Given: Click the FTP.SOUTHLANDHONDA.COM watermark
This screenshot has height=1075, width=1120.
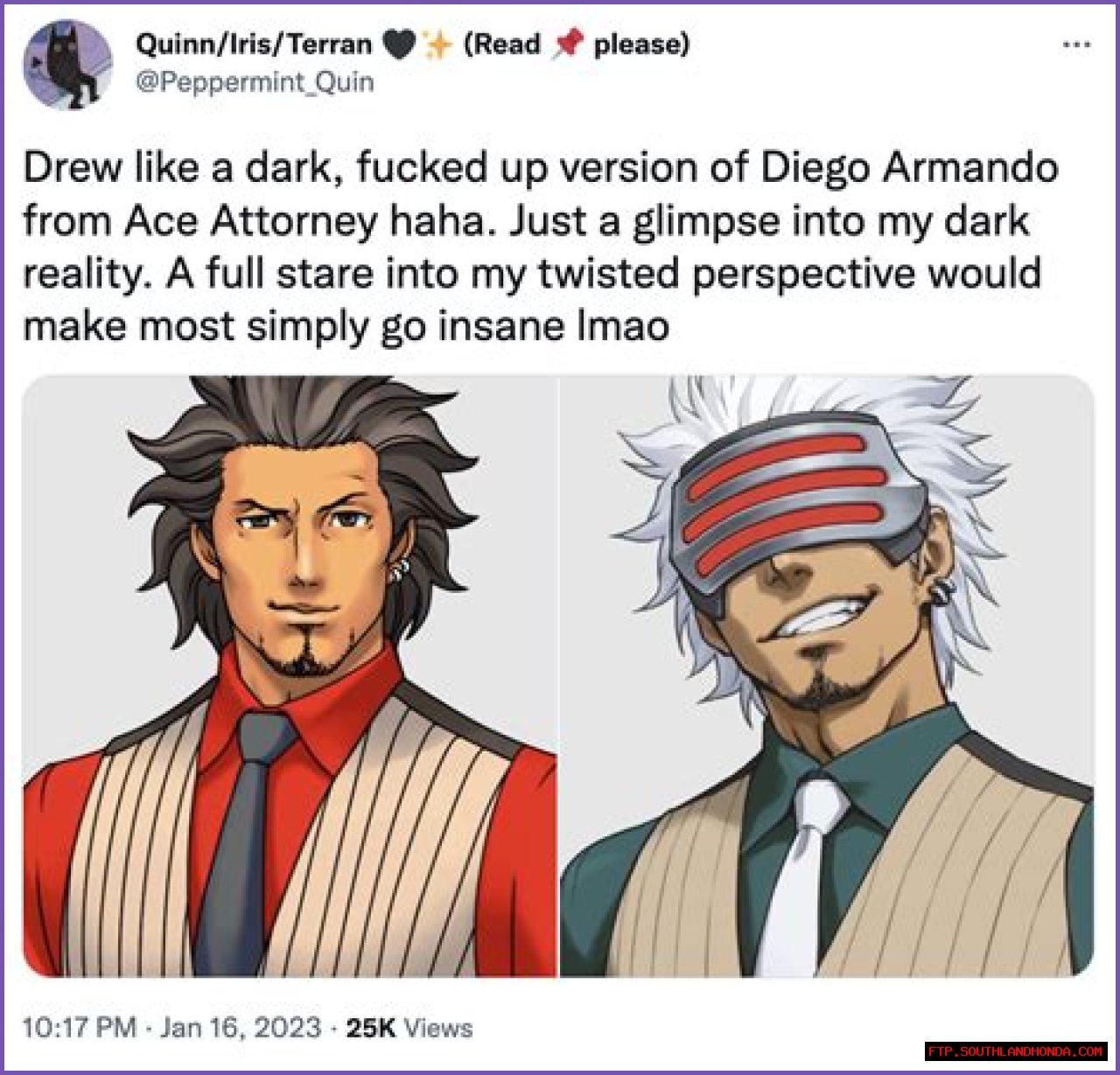Looking at the screenshot, I should pyautogui.click(x=1016, y=1051).
